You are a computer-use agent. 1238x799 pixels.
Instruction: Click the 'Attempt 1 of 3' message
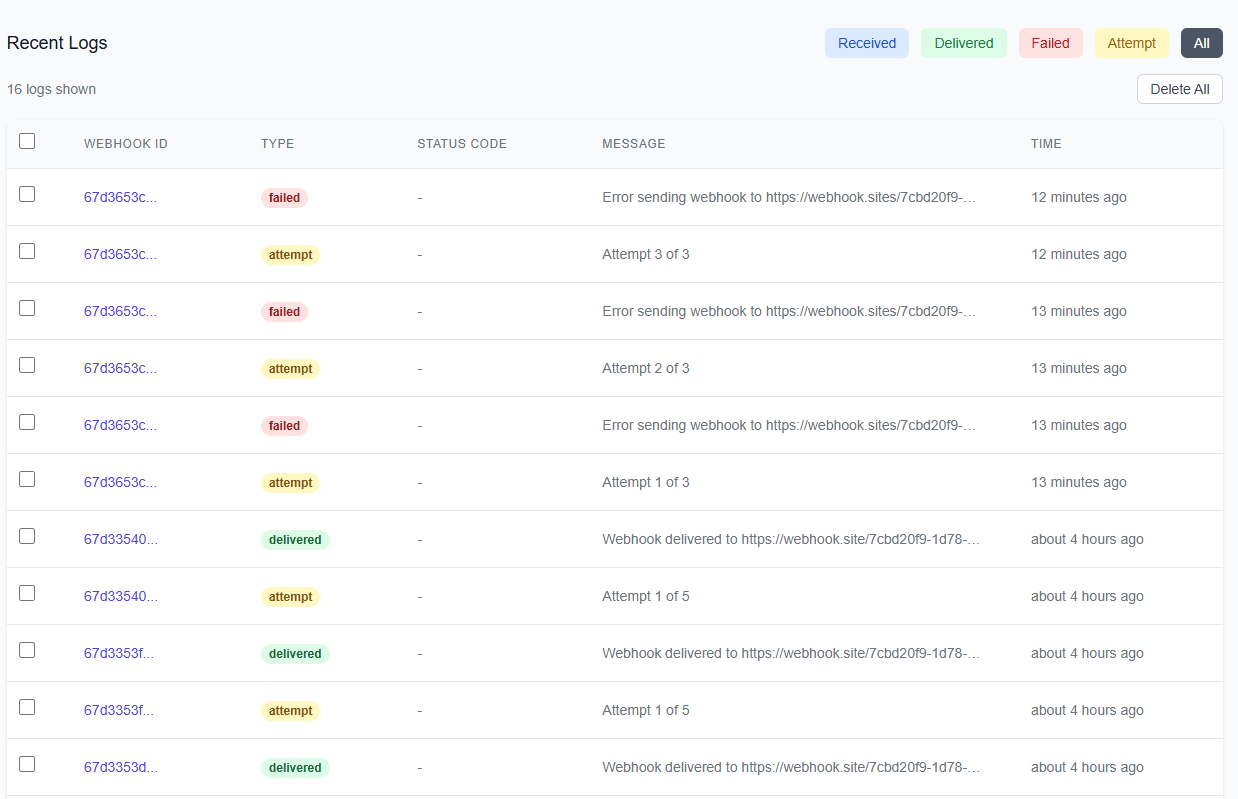[x=646, y=482]
